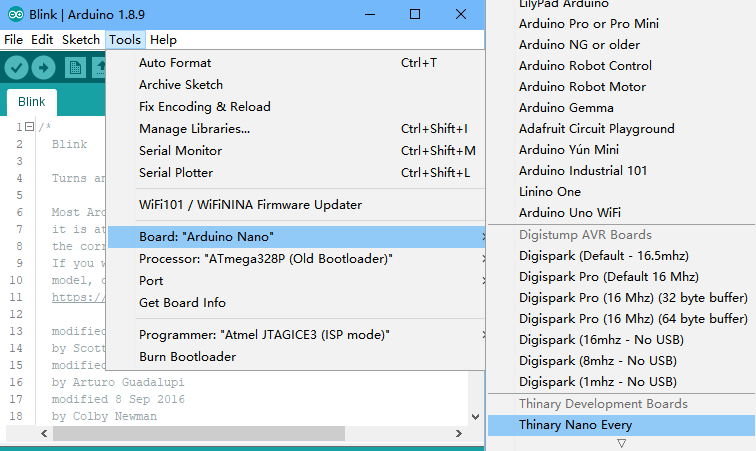
Task: Select Arduino Robot Motor board
Action: click(621, 87)
